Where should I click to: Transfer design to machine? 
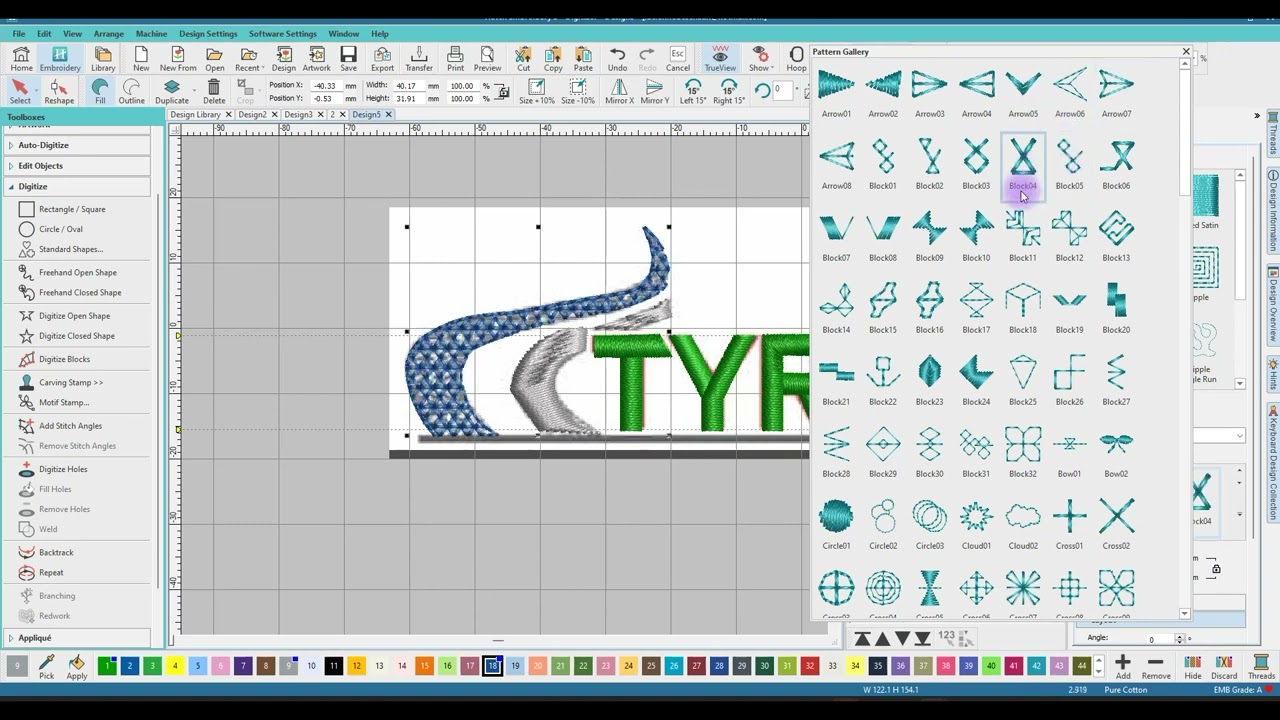point(419,59)
